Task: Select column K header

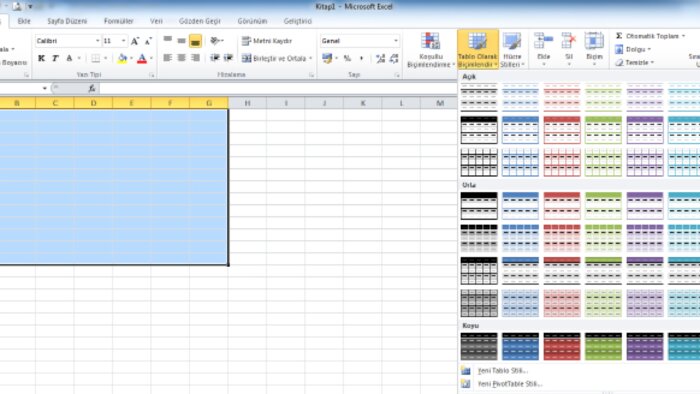Action: [x=362, y=103]
